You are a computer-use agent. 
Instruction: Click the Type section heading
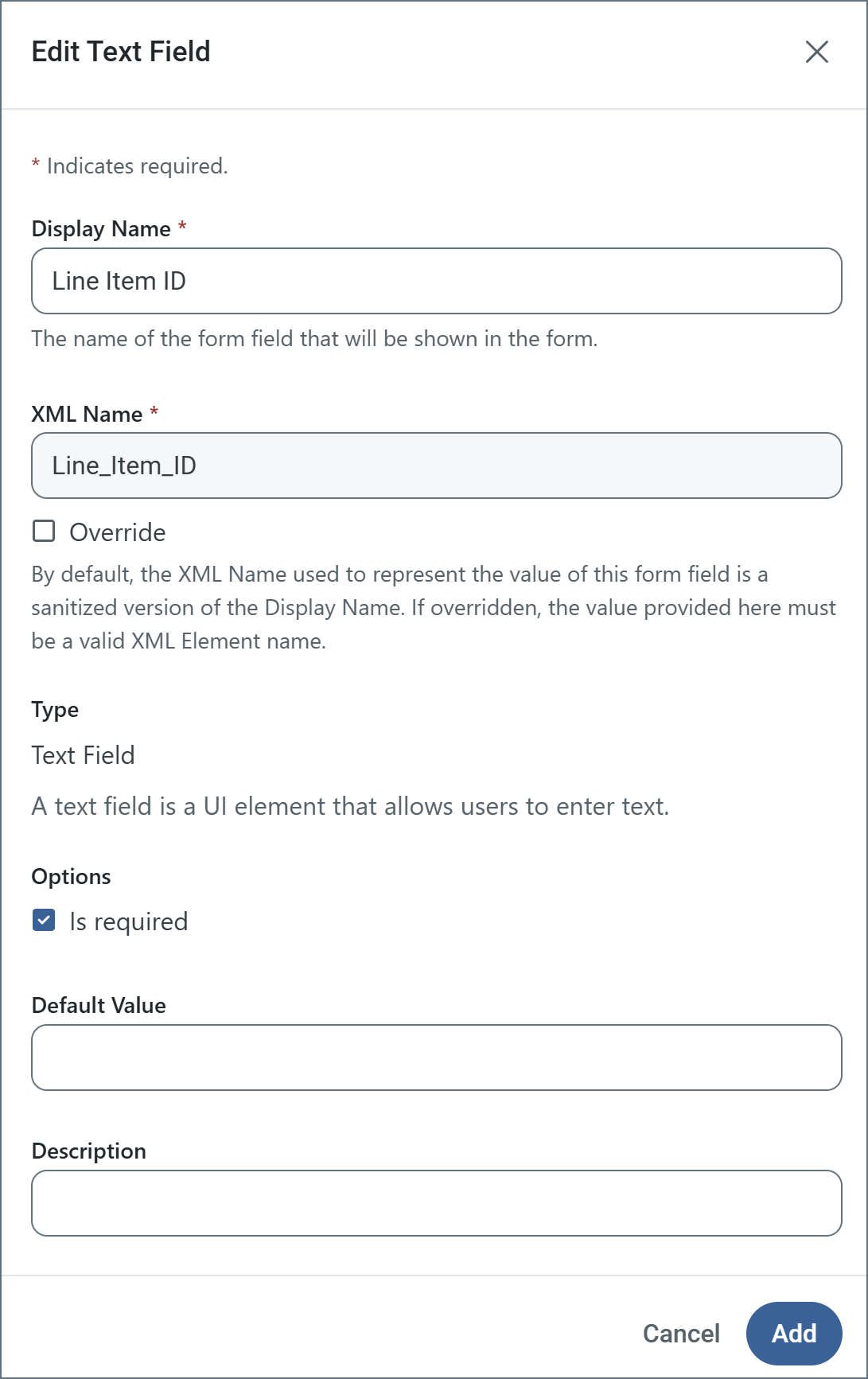click(x=55, y=710)
